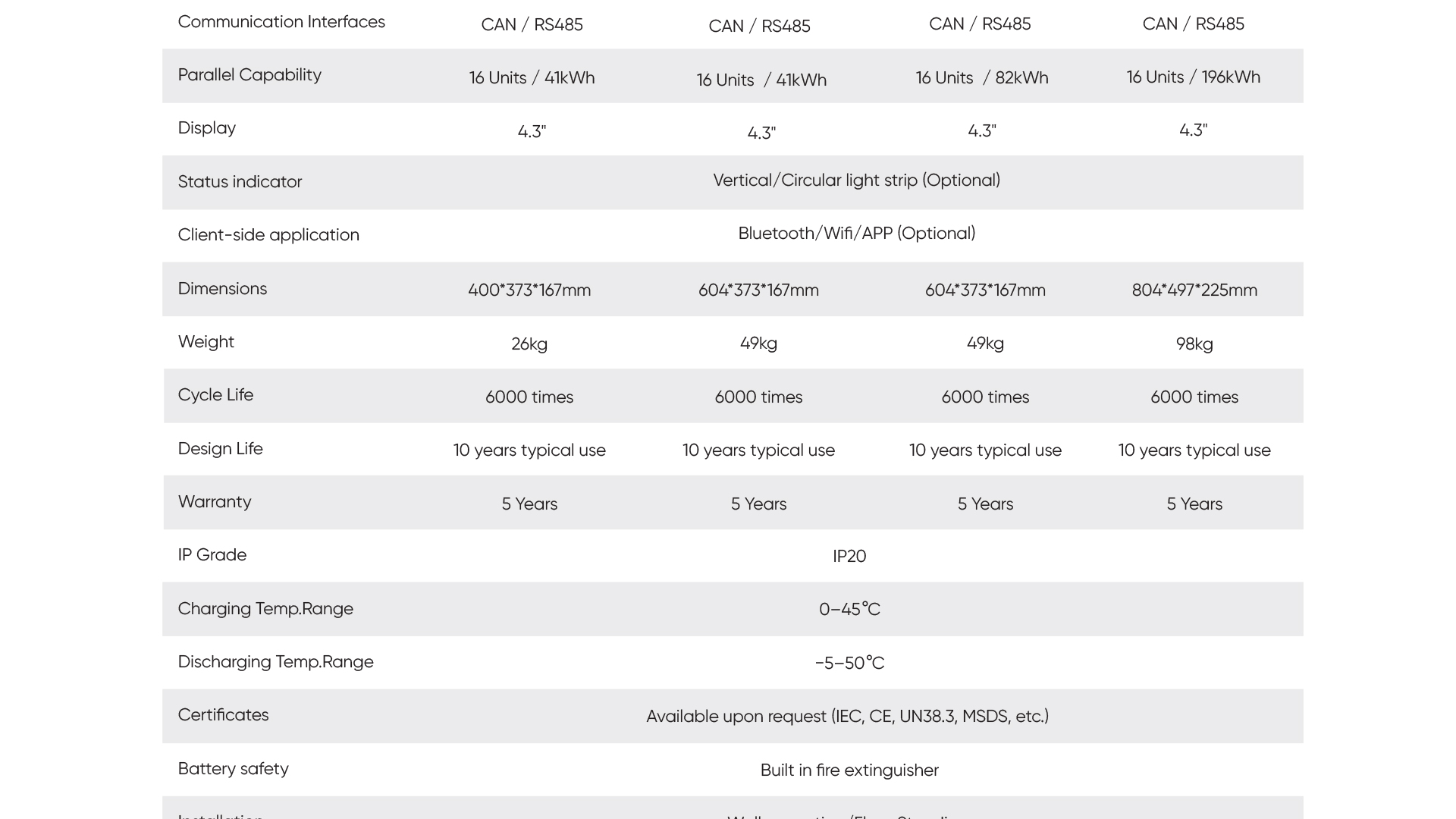This screenshot has height=819, width=1456.
Task: Click the Built in fire extinguisher text
Action: [x=849, y=770]
